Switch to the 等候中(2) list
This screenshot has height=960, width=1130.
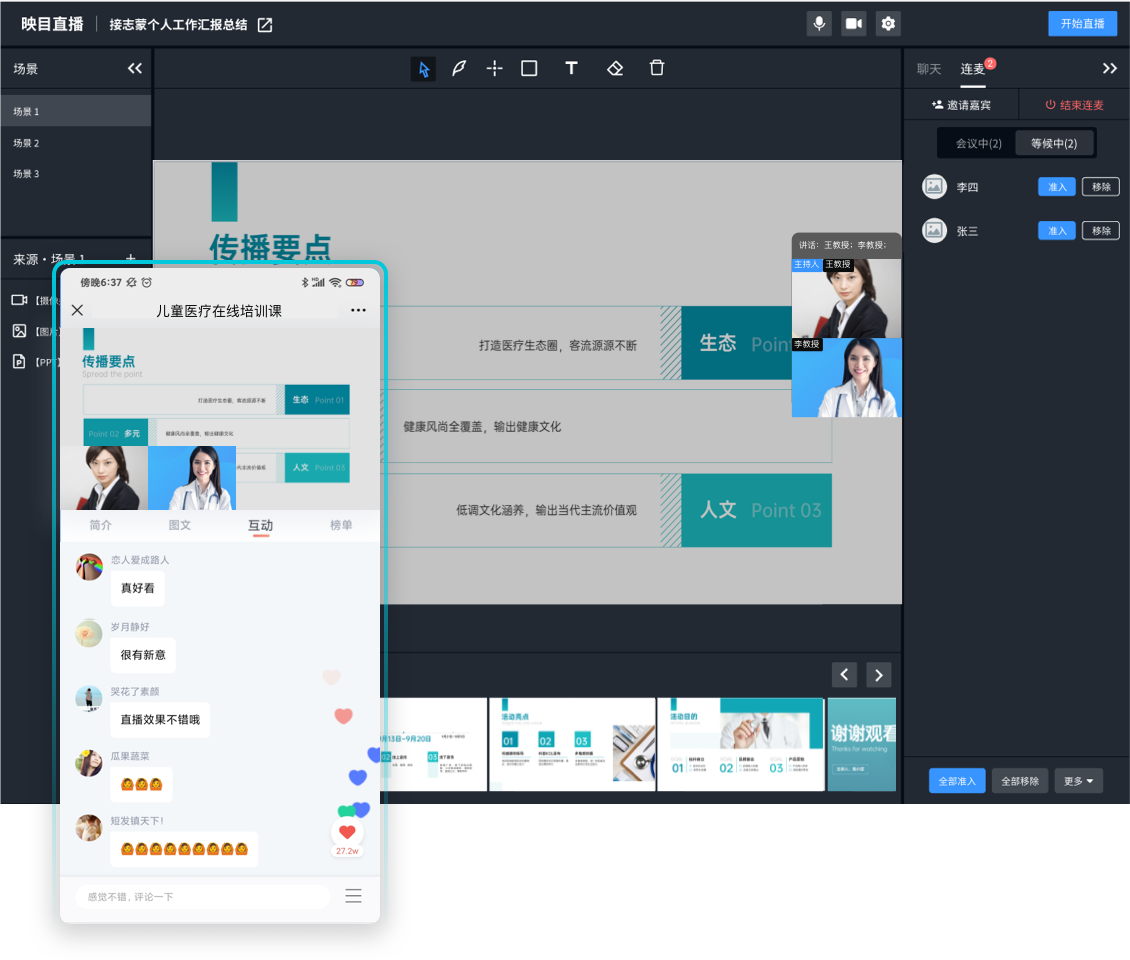1054,143
